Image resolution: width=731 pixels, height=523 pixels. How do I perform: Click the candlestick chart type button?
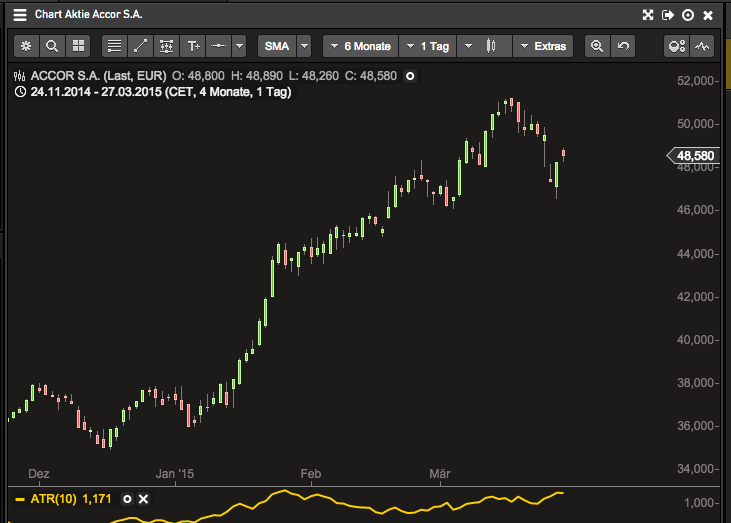coord(491,46)
